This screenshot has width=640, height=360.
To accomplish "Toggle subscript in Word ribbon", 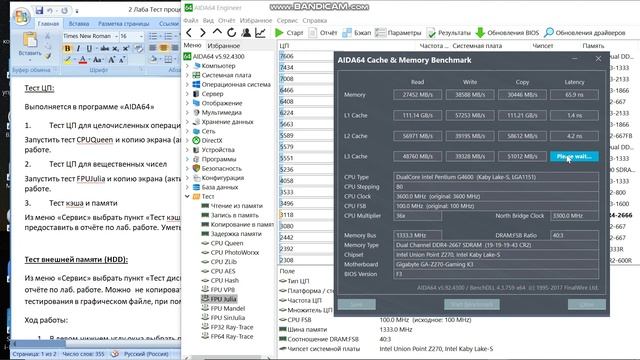I will click(116, 48).
